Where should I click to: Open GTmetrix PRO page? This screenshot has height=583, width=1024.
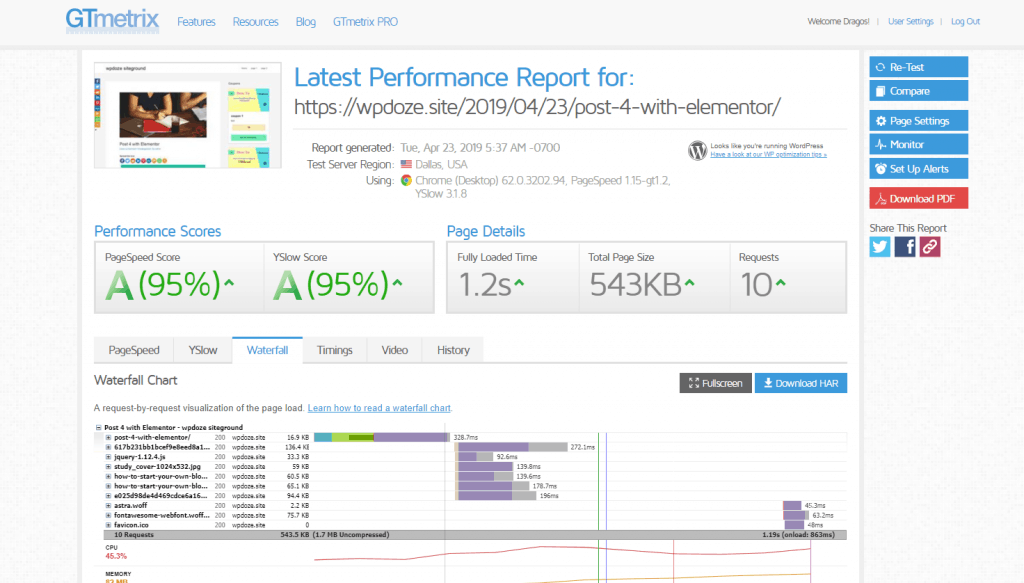pyautogui.click(x=365, y=22)
